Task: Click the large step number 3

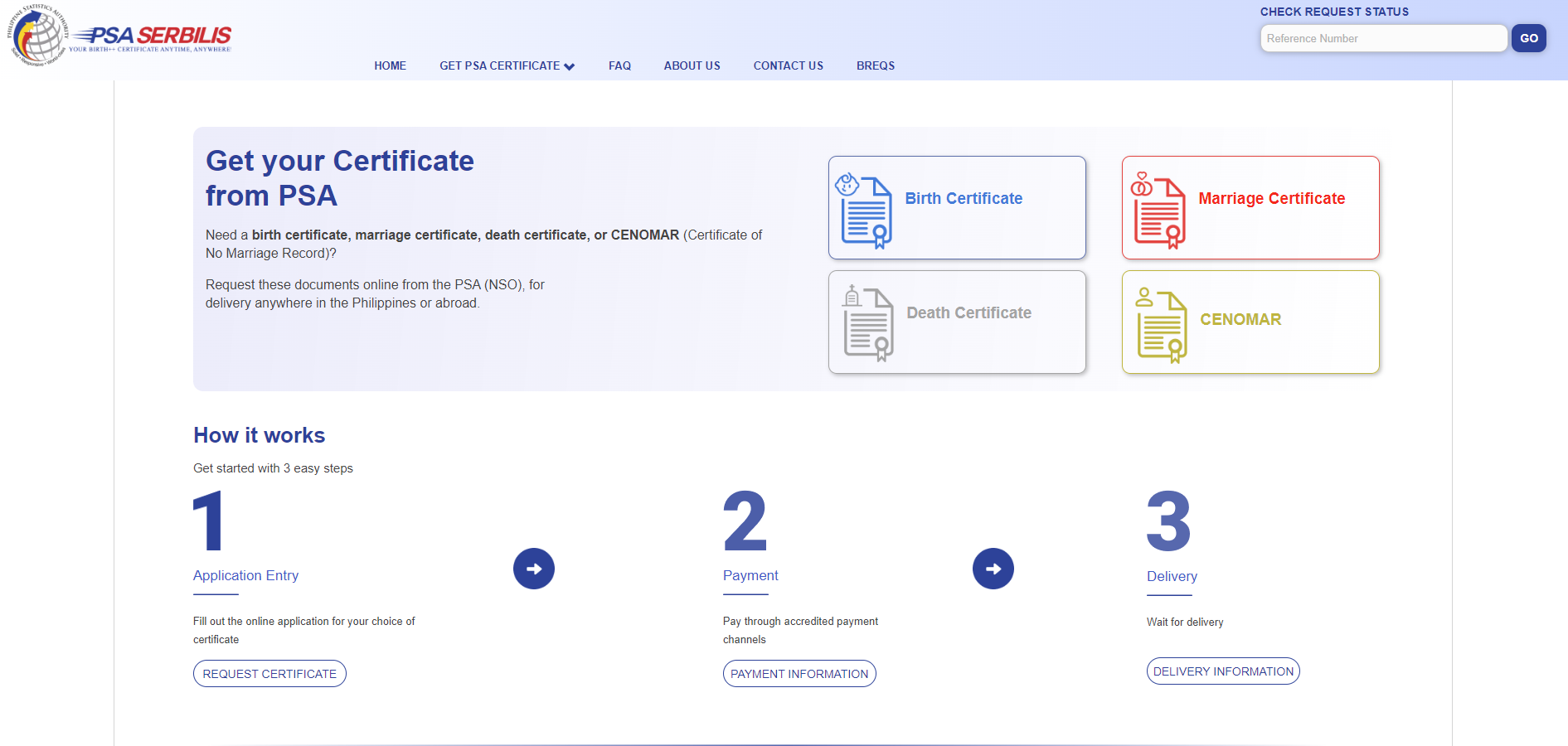Action: pyautogui.click(x=1168, y=521)
